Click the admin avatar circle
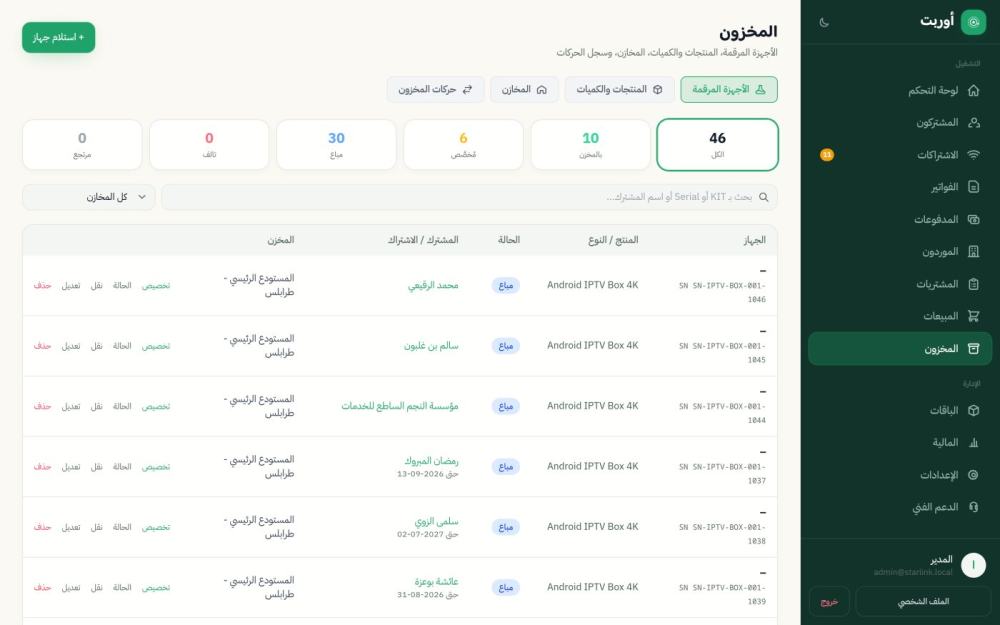The image size is (1000, 625). point(973,565)
